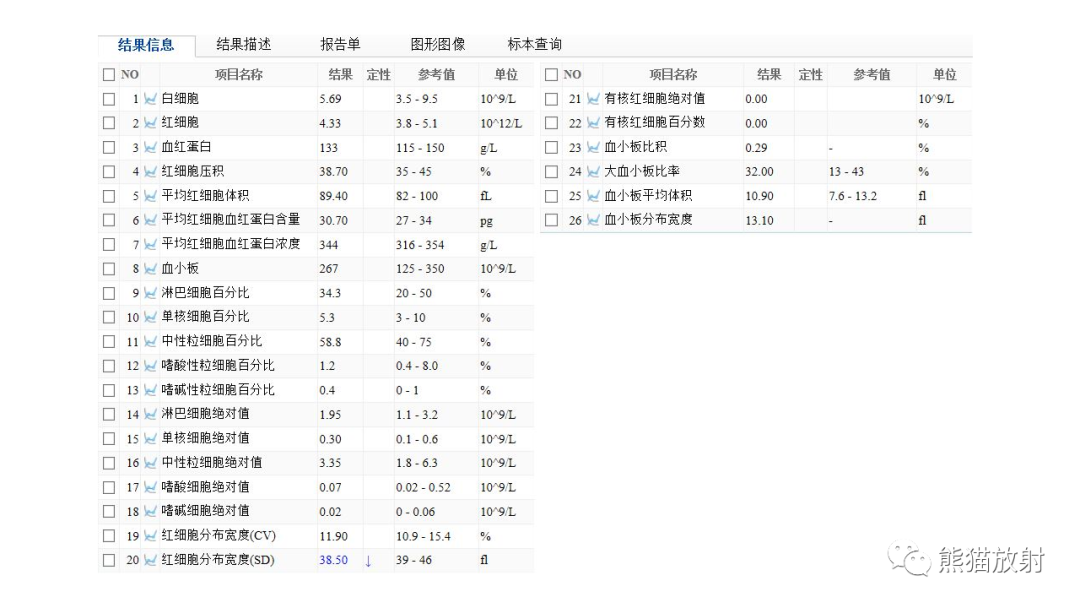Check the box for row 8 血小板
The image size is (1080, 608).
pyautogui.click(x=109, y=269)
